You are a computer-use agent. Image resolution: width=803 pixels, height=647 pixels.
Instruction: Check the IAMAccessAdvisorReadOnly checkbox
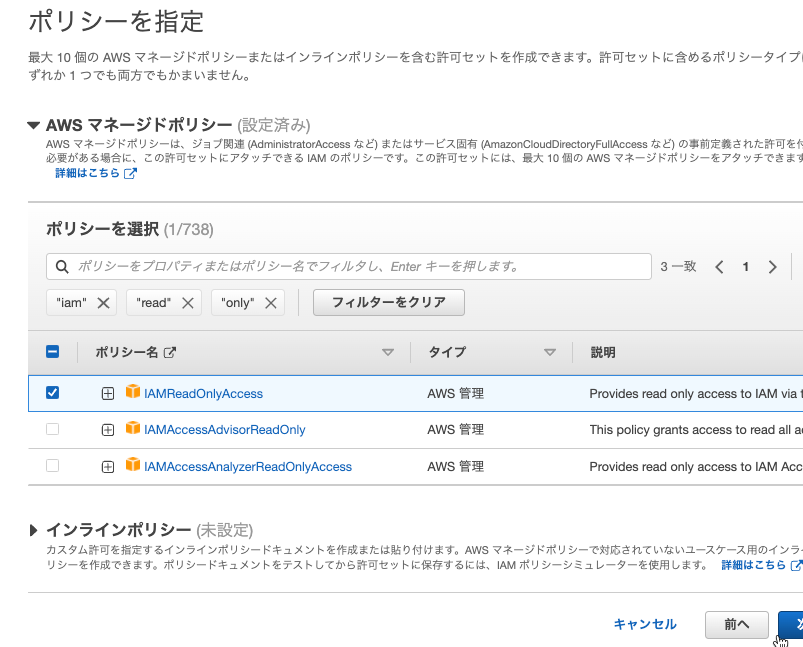[52, 429]
